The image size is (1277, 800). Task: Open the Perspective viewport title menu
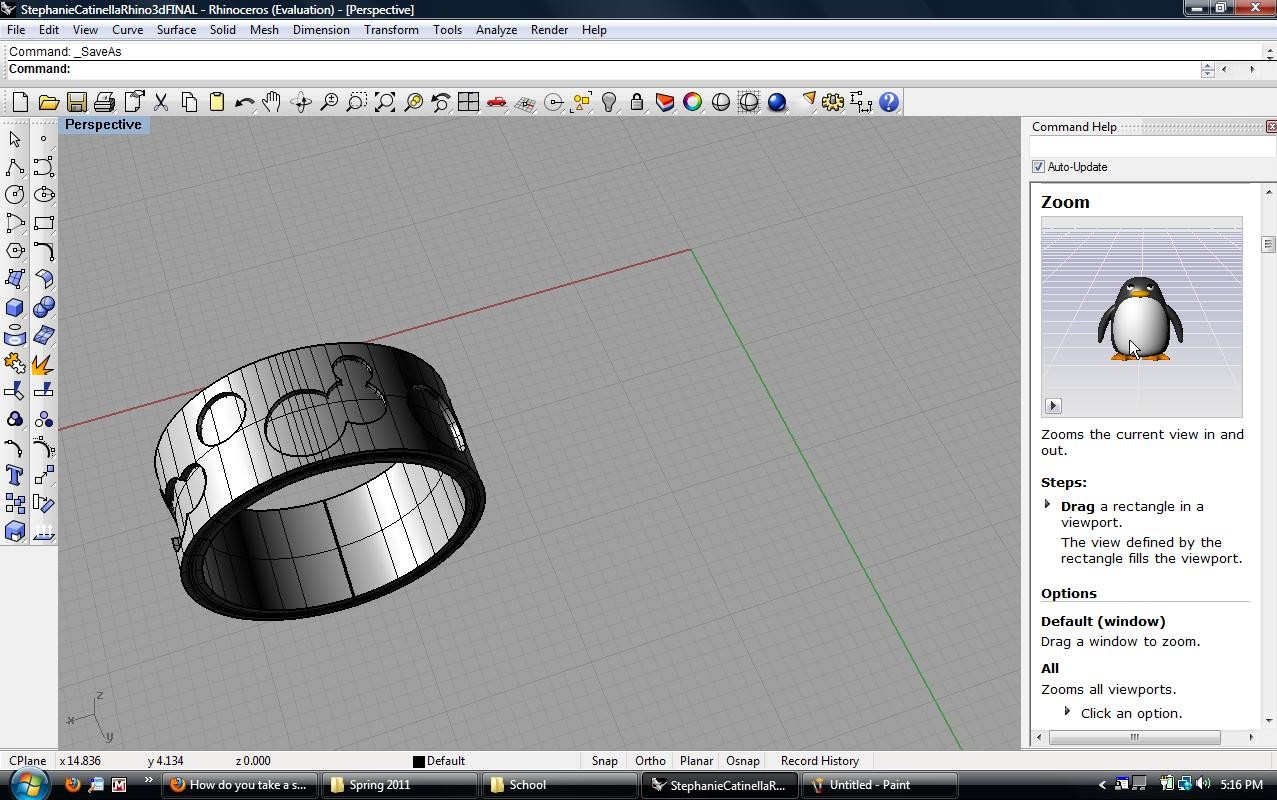(x=103, y=125)
